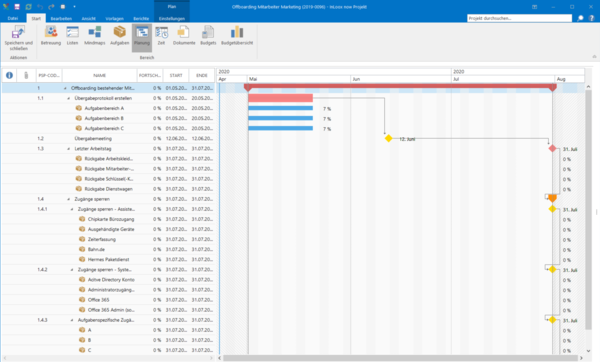Select the Aufgabenbereich C row

(108, 128)
